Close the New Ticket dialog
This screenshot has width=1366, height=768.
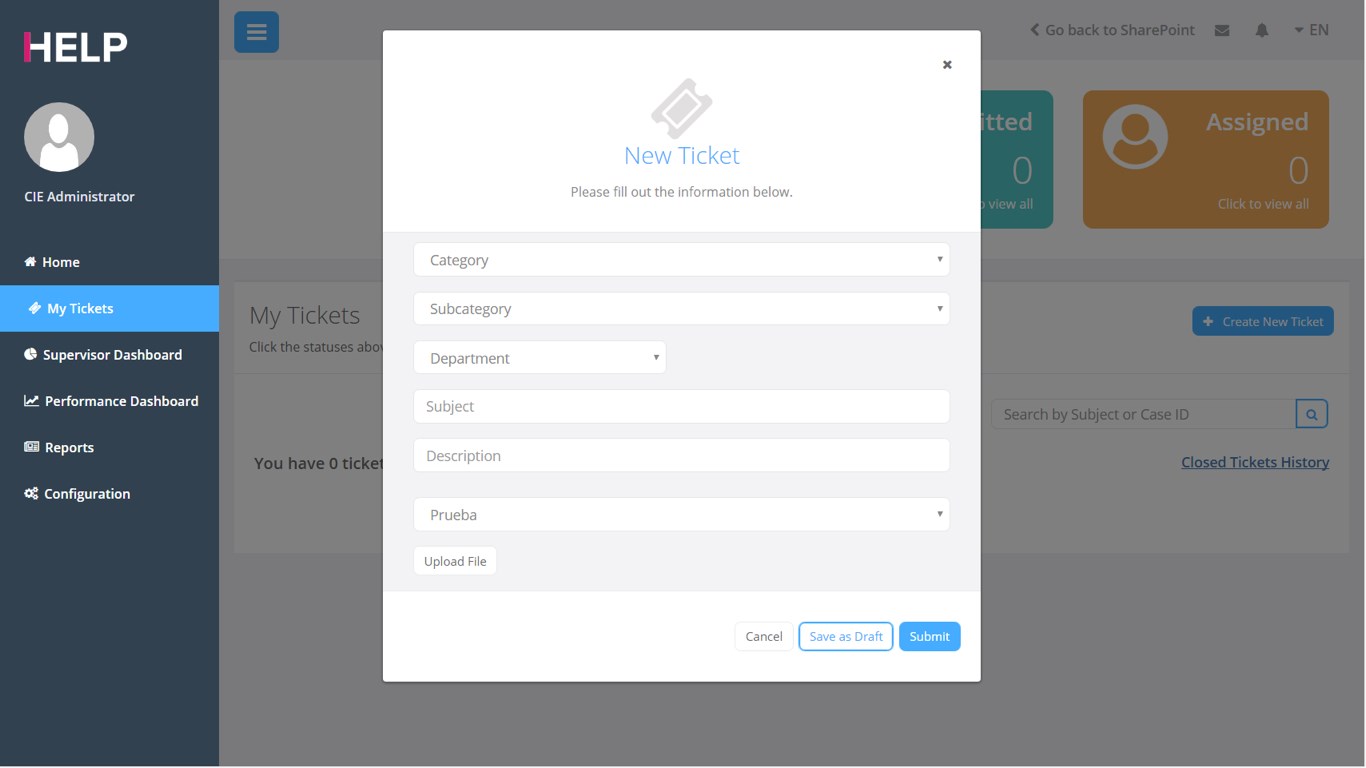pos(947,65)
